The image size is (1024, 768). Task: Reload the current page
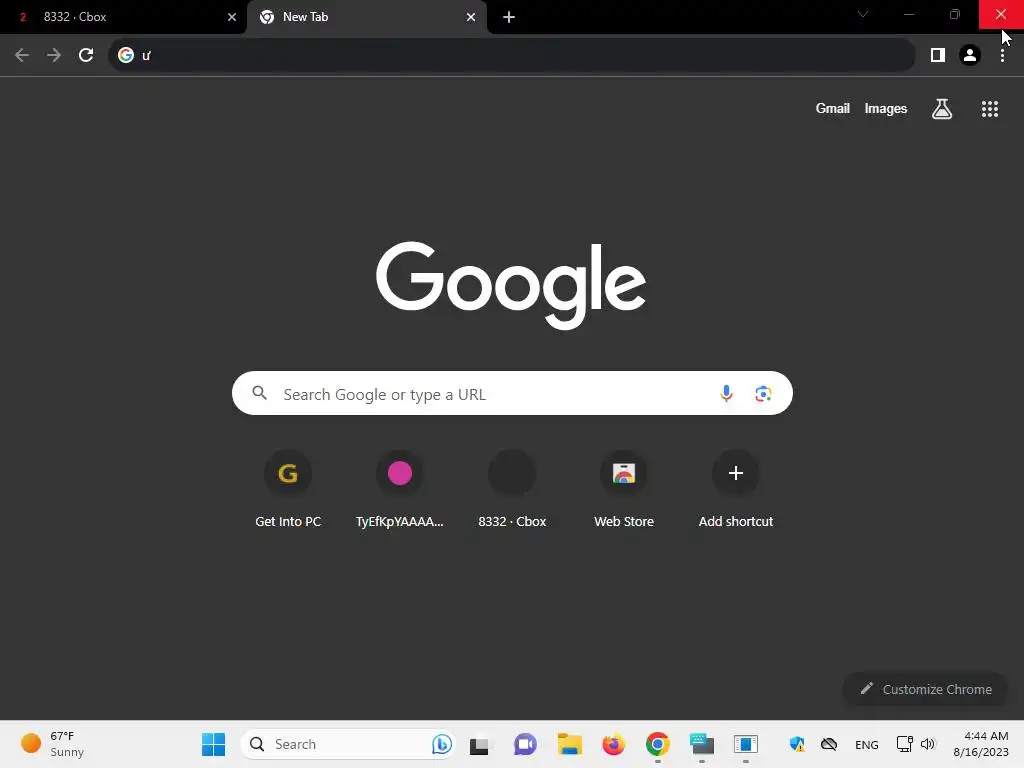[x=86, y=56]
